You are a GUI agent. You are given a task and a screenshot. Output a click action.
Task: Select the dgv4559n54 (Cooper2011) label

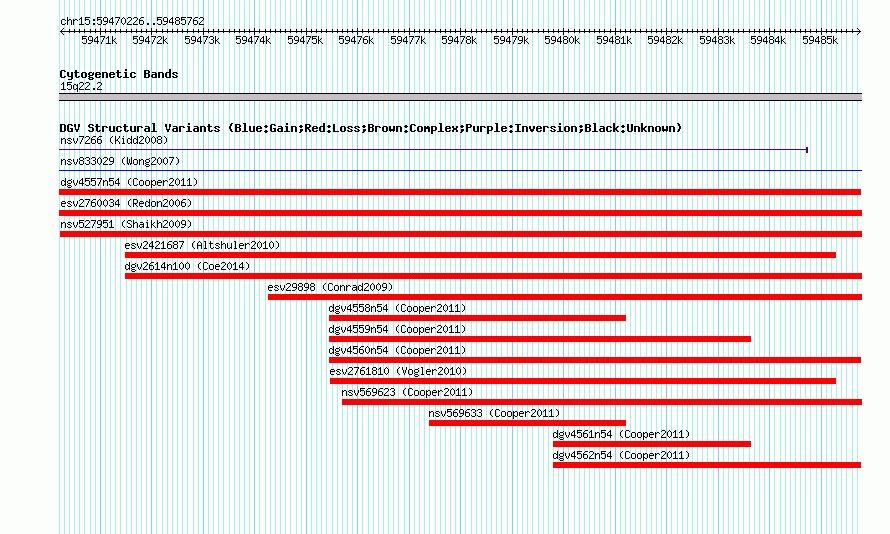[397, 329]
